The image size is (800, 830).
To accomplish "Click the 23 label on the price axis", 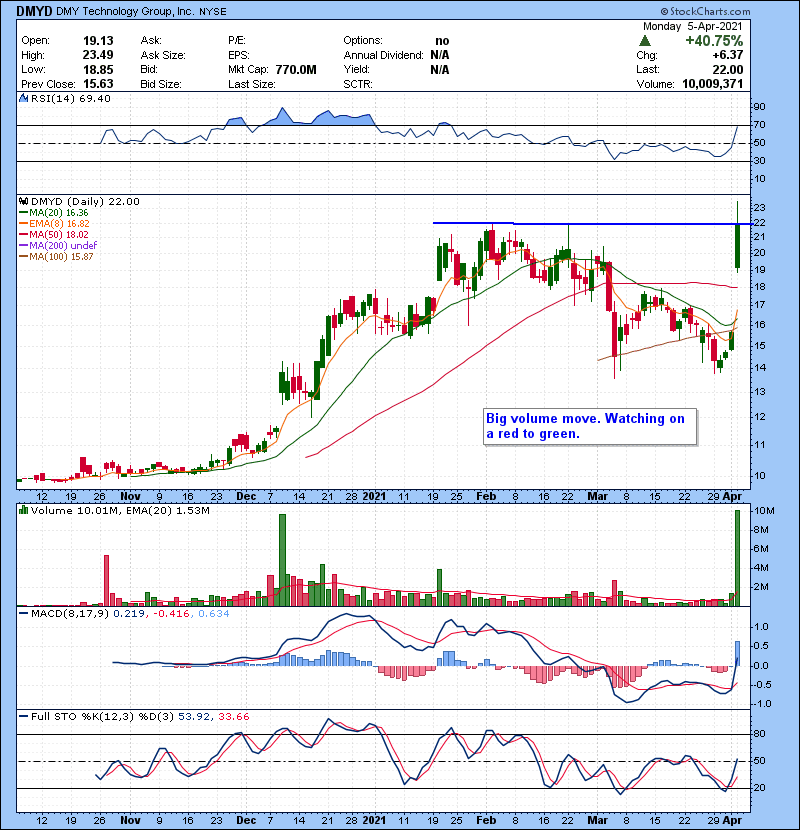I will (759, 208).
